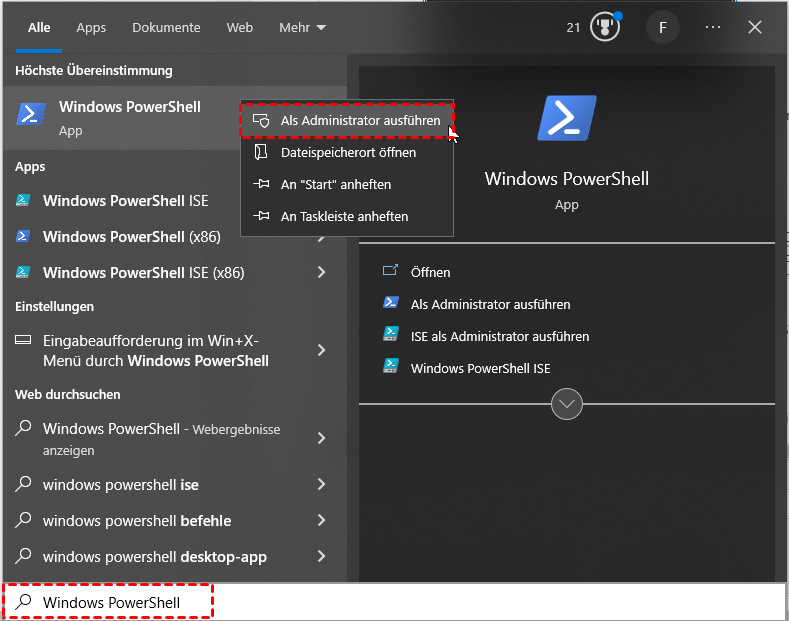Click the Windows PowerShell (x86) icon

coord(24,237)
